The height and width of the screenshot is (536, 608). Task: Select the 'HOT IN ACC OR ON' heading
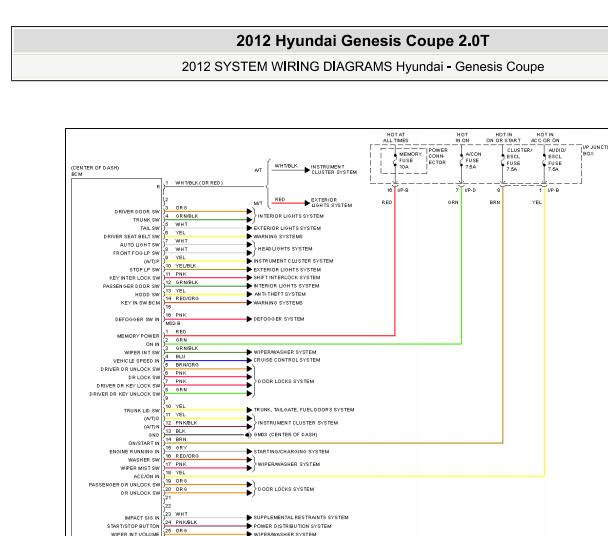click(545, 137)
